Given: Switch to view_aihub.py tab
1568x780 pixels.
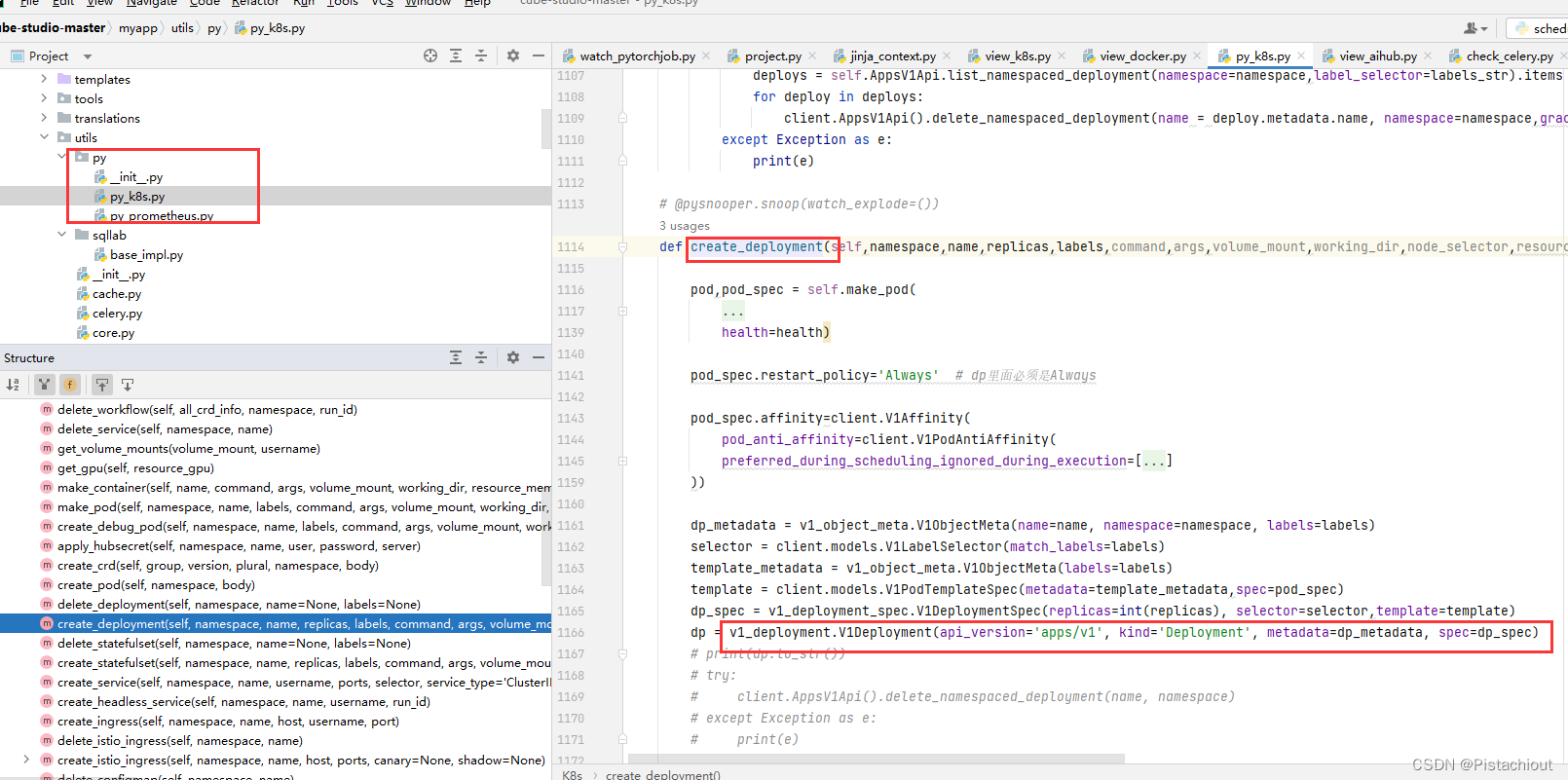Looking at the screenshot, I should pyautogui.click(x=1378, y=56).
